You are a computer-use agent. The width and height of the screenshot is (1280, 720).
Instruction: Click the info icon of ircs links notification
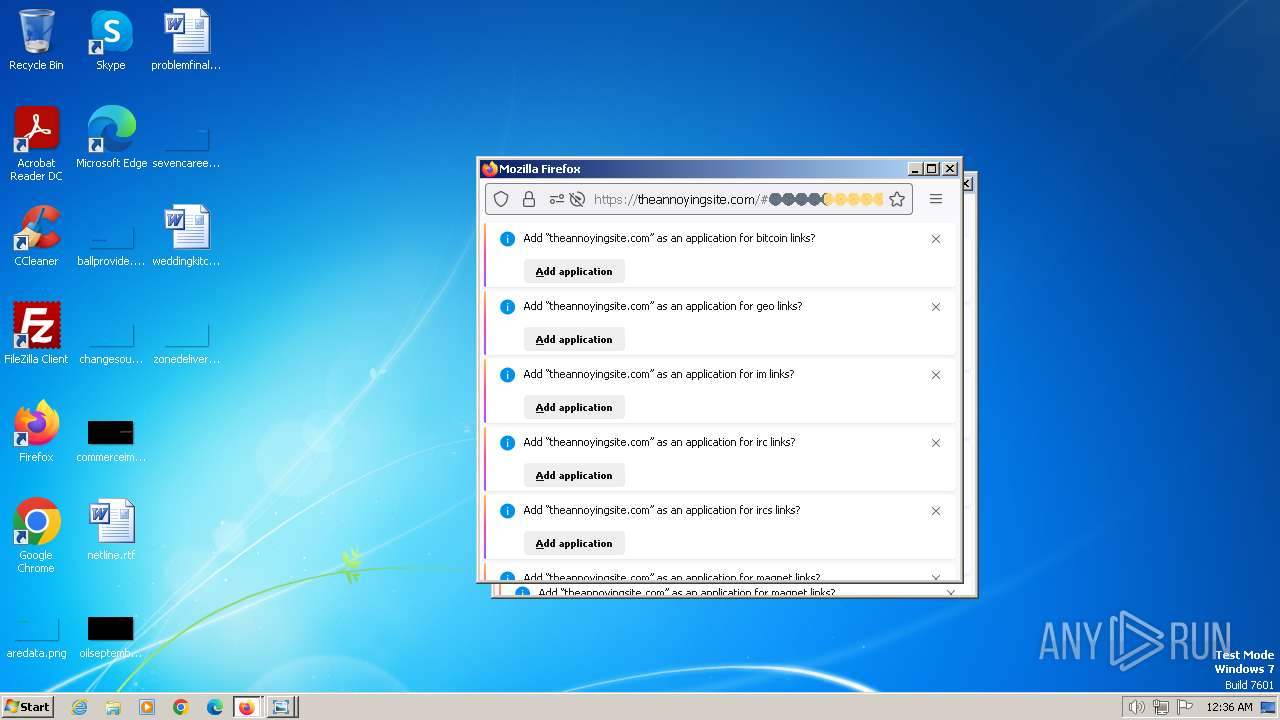click(507, 511)
